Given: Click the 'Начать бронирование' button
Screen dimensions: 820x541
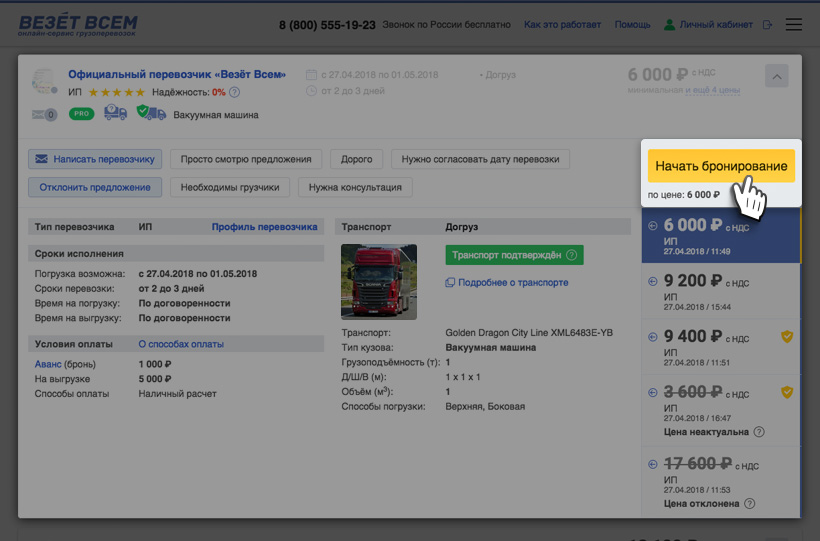Looking at the screenshot, I should tap(721, 166).
